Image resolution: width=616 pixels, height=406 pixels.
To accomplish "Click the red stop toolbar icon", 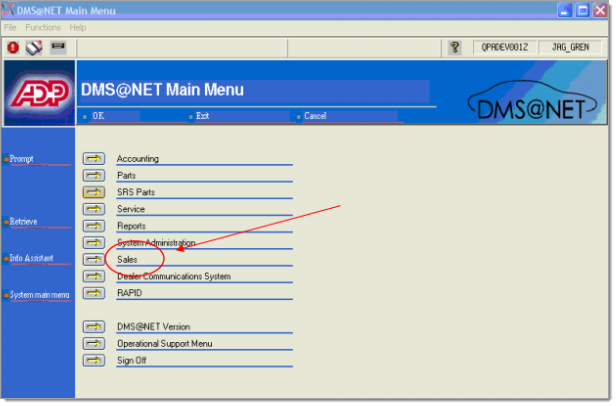I will [x=13, y=48].
